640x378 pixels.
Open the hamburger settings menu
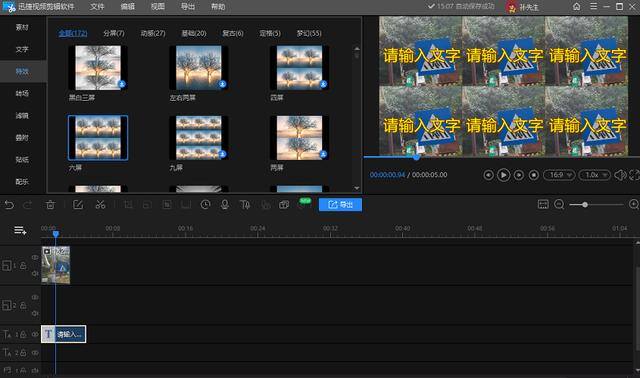click(593, 7)
